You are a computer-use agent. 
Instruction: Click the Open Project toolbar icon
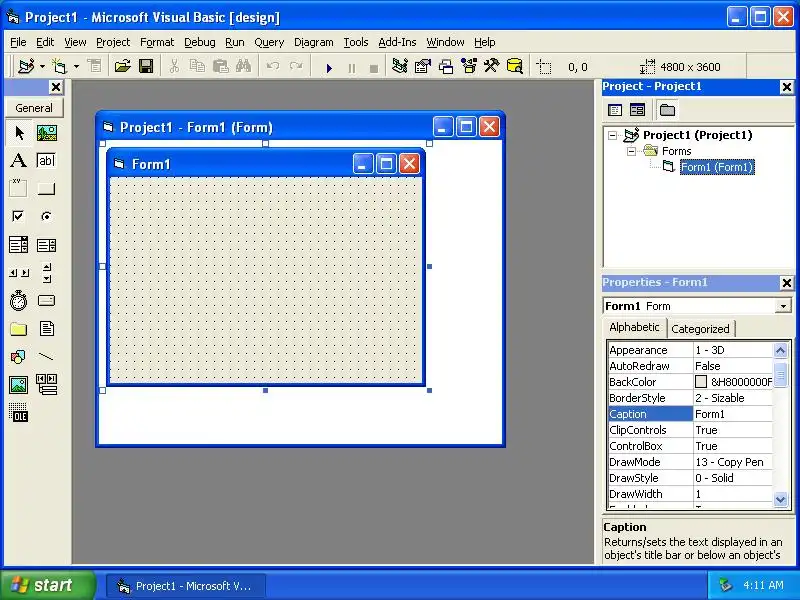[122, 66]
